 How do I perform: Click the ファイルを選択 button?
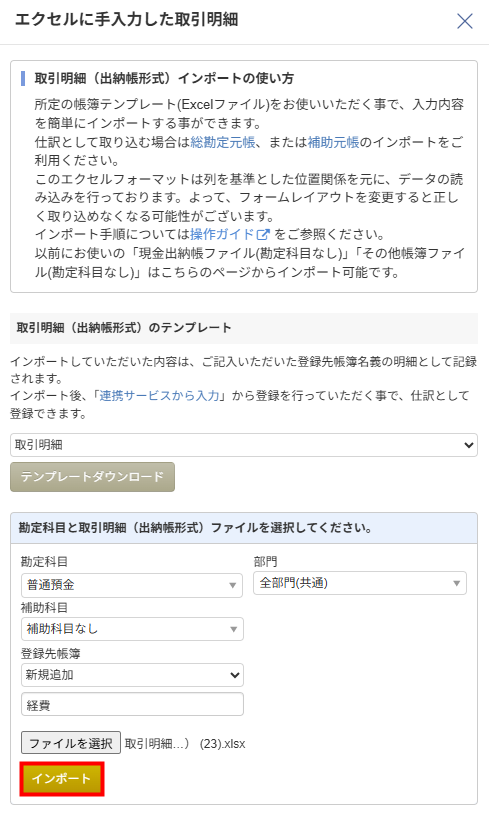pos(71,743)
